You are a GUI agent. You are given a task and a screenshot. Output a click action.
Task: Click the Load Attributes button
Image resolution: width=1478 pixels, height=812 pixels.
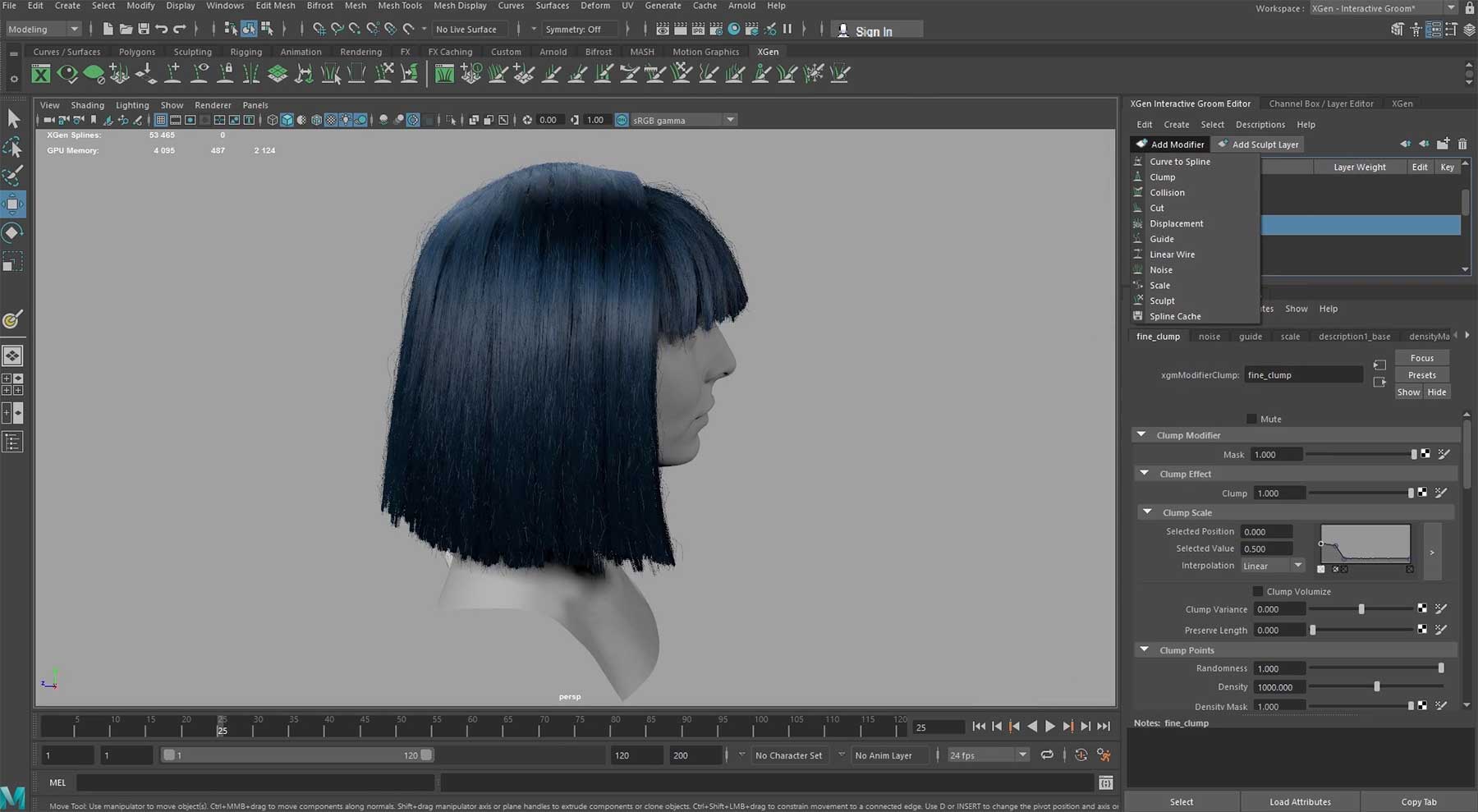[x=1300, y=801]
